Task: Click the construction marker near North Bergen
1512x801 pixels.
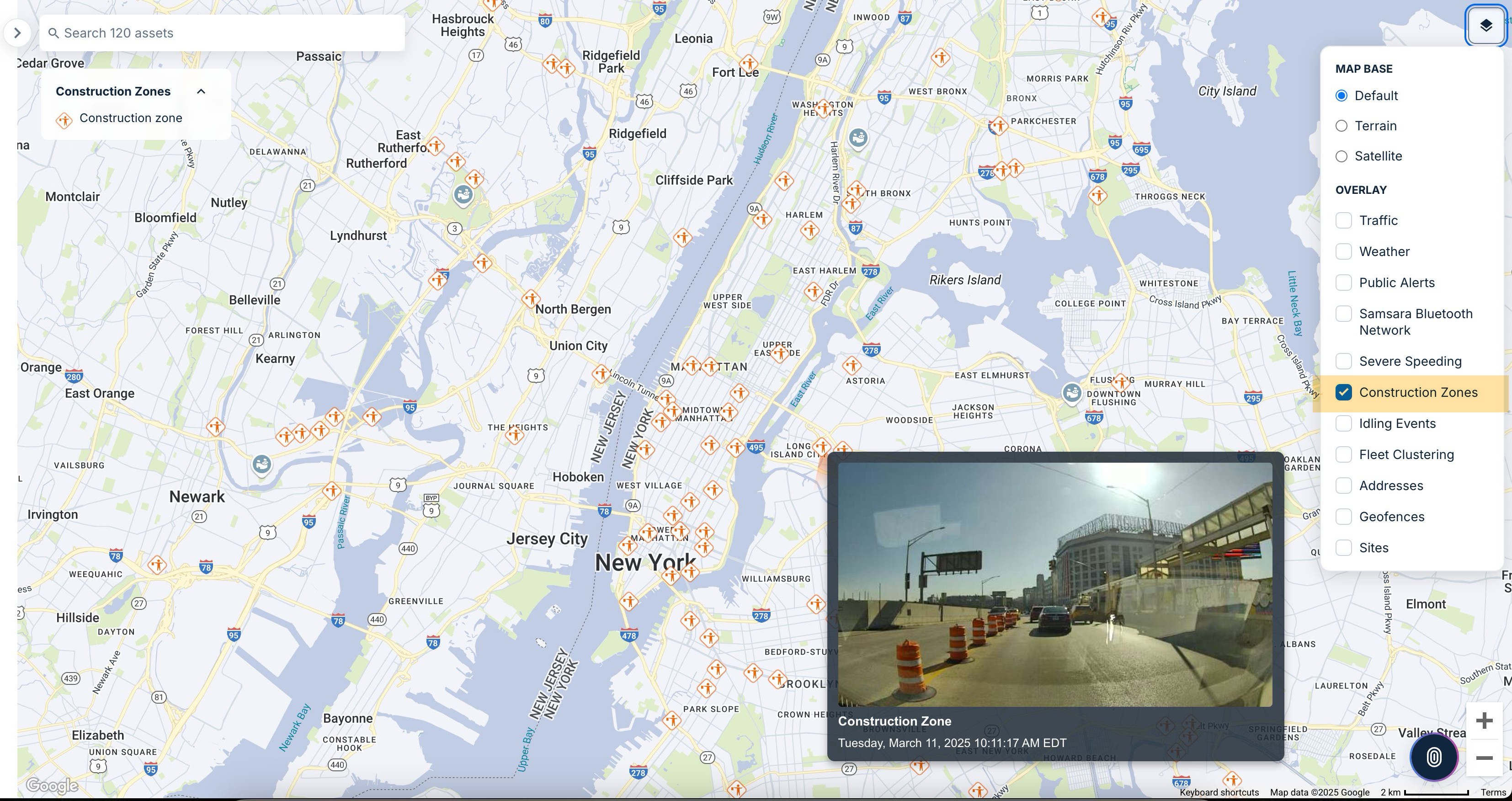Action: (x=531, y=299)
